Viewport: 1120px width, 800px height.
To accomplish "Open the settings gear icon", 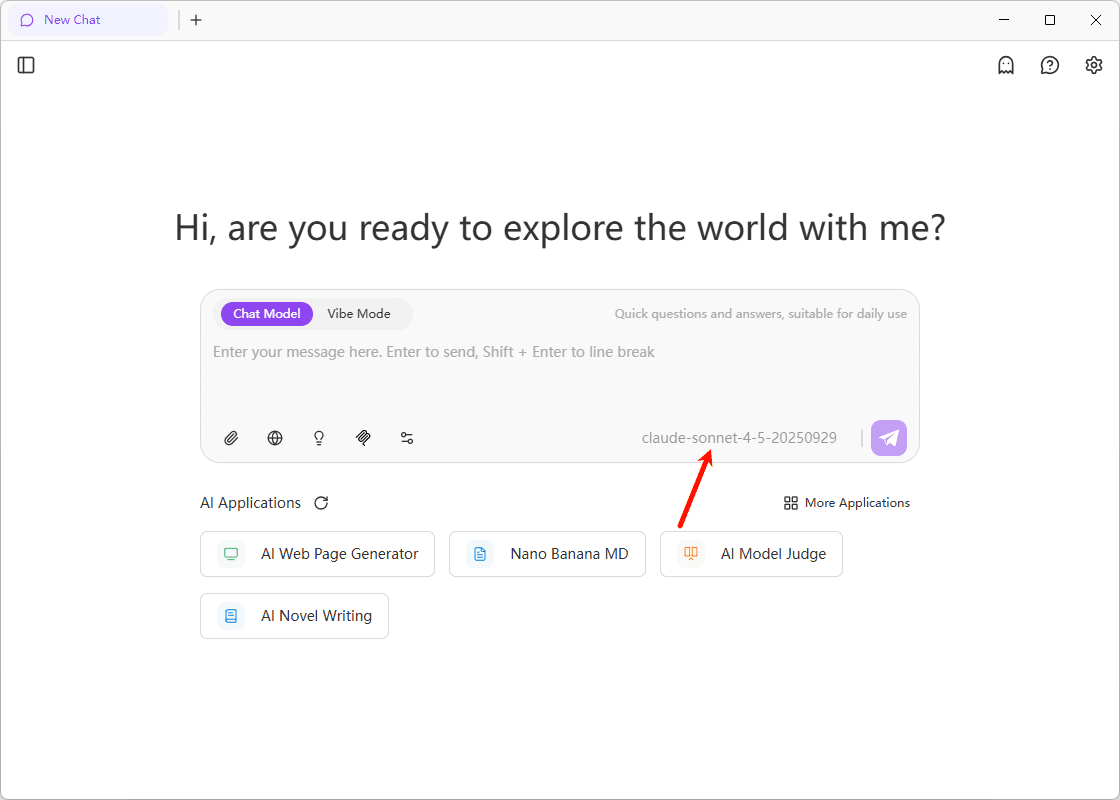I will click(x=1093, y=65).
